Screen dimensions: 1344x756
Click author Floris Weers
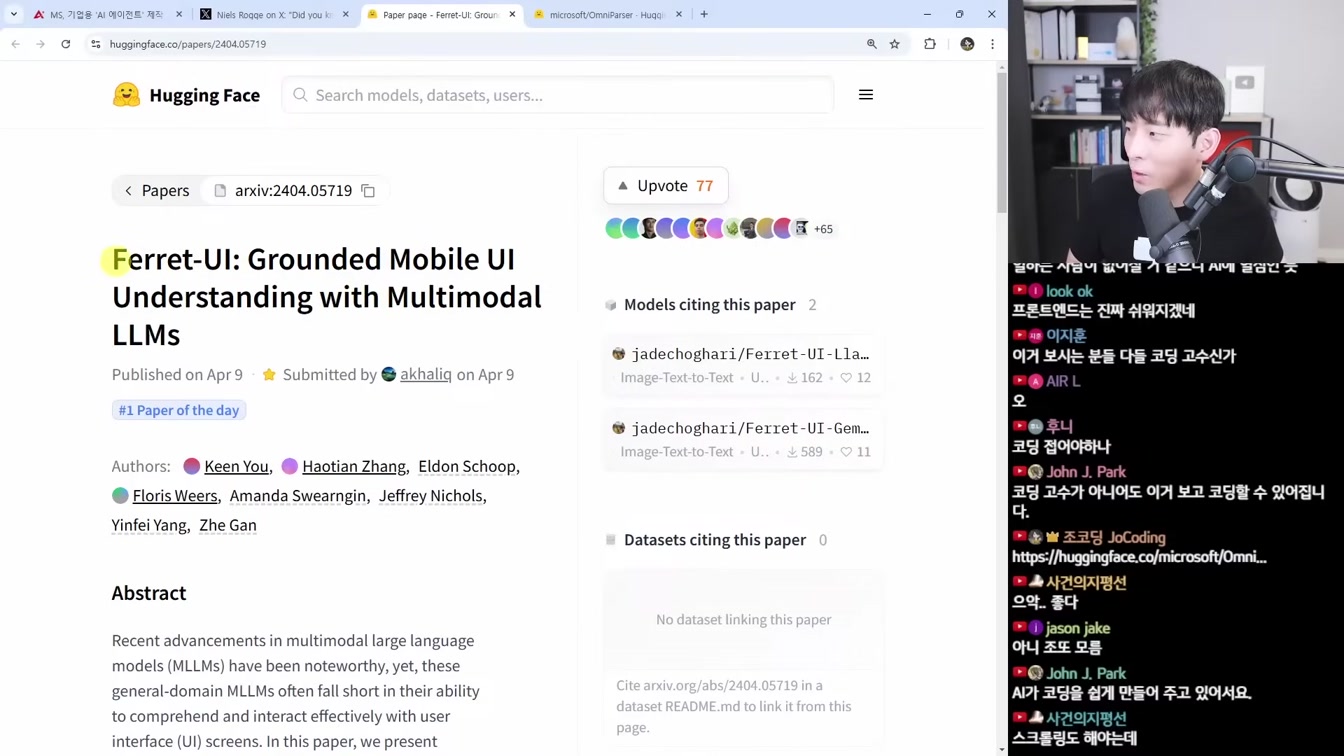pyautogui.click(x=175, y=495)
